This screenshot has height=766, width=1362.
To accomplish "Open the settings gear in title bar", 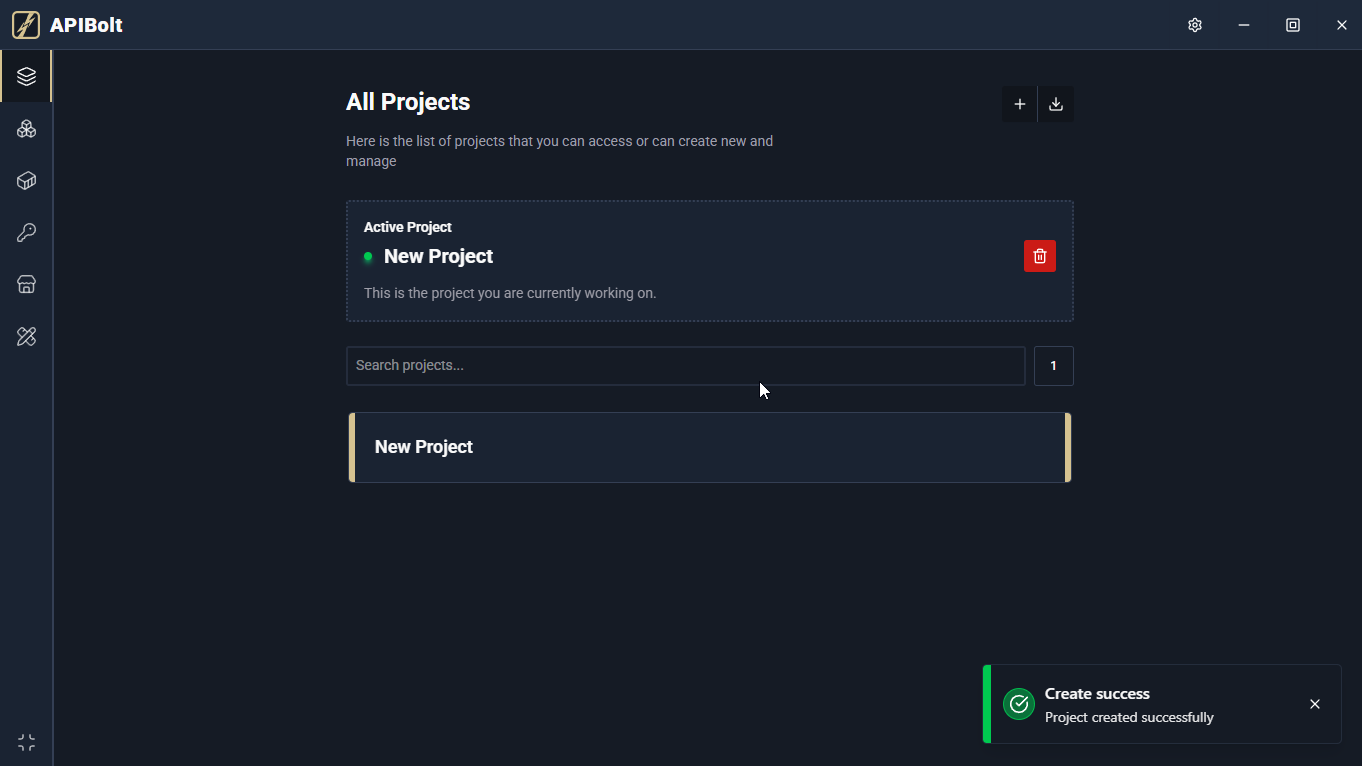I will coord(1195,25).
